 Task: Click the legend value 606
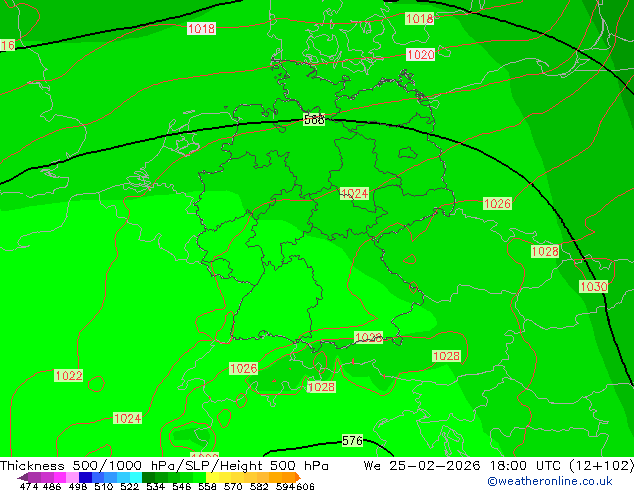click(305, 486)
